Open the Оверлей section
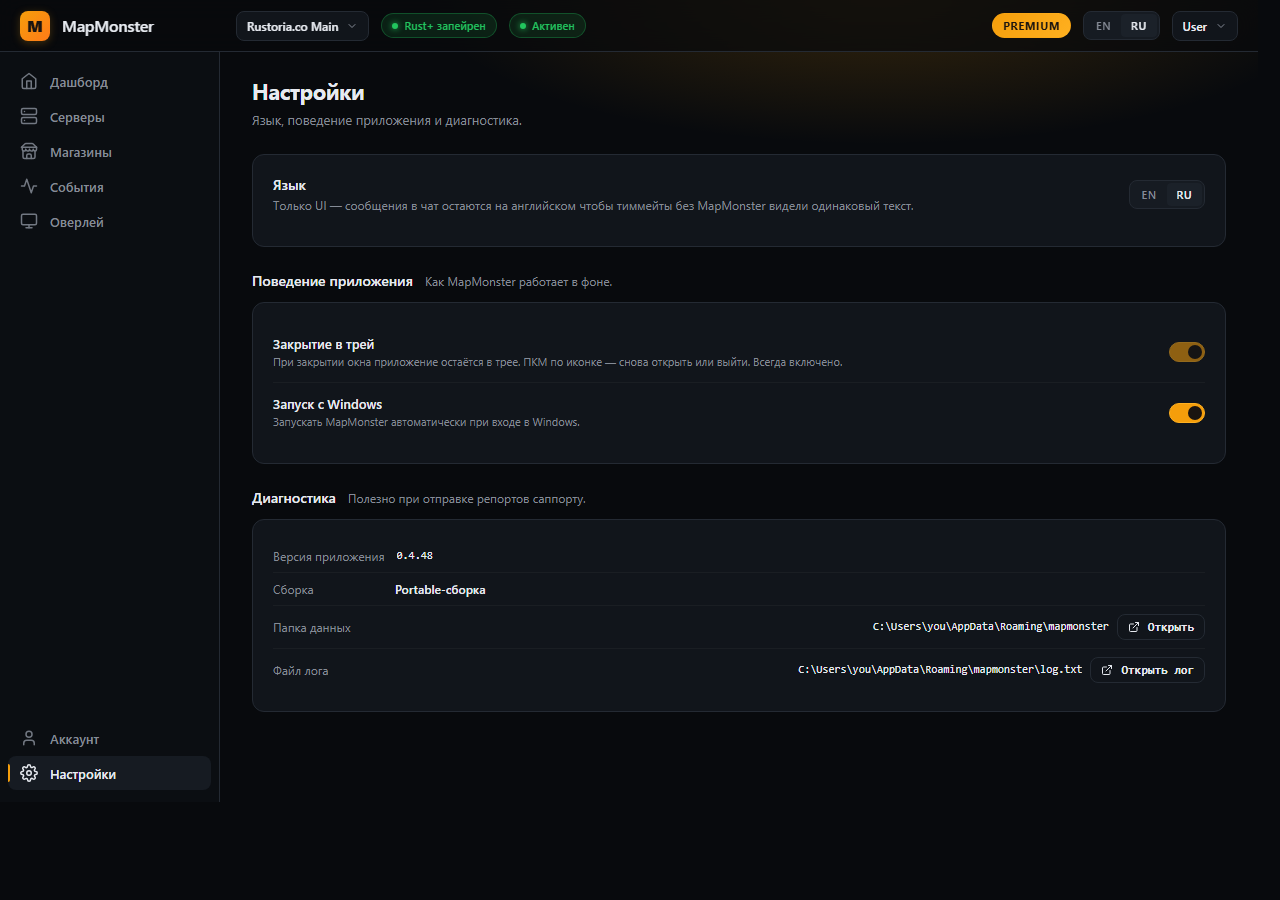Image resolution: width=1280 pixels, height=900 pixels. [x=110, y=222]
